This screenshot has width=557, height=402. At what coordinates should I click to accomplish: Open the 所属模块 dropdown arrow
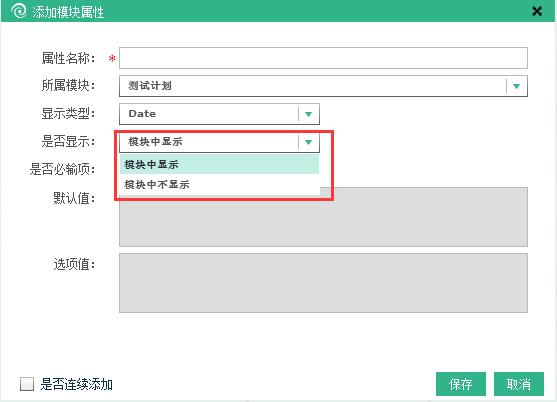[x=517, y=86]
